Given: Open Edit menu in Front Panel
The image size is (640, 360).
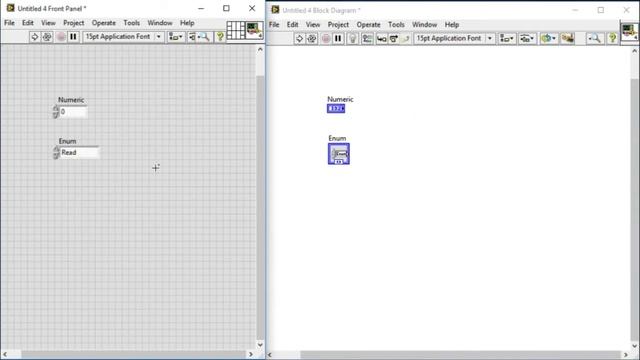Looking at the screenshot, I should pos(28,23).
